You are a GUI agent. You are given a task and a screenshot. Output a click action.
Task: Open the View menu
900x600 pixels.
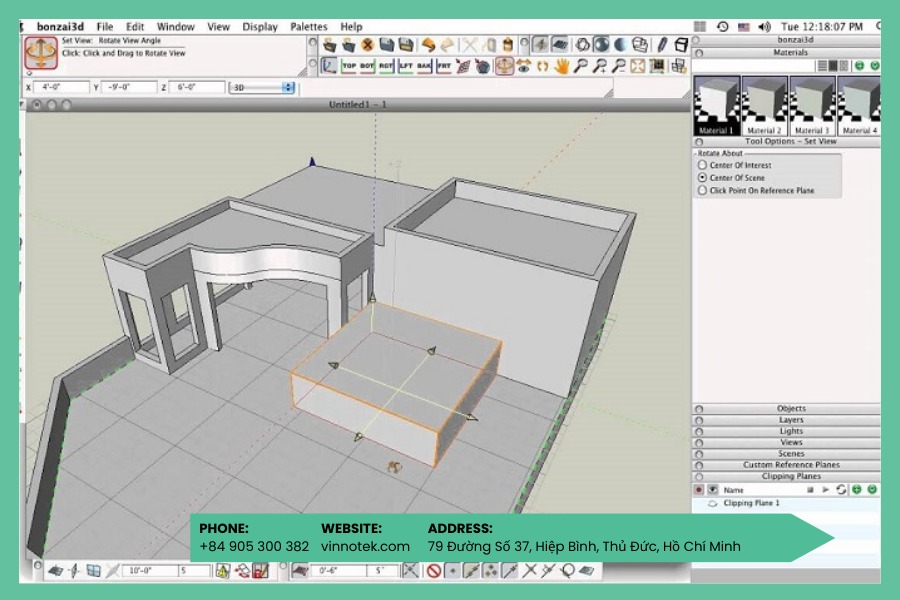tap(218, 26)
